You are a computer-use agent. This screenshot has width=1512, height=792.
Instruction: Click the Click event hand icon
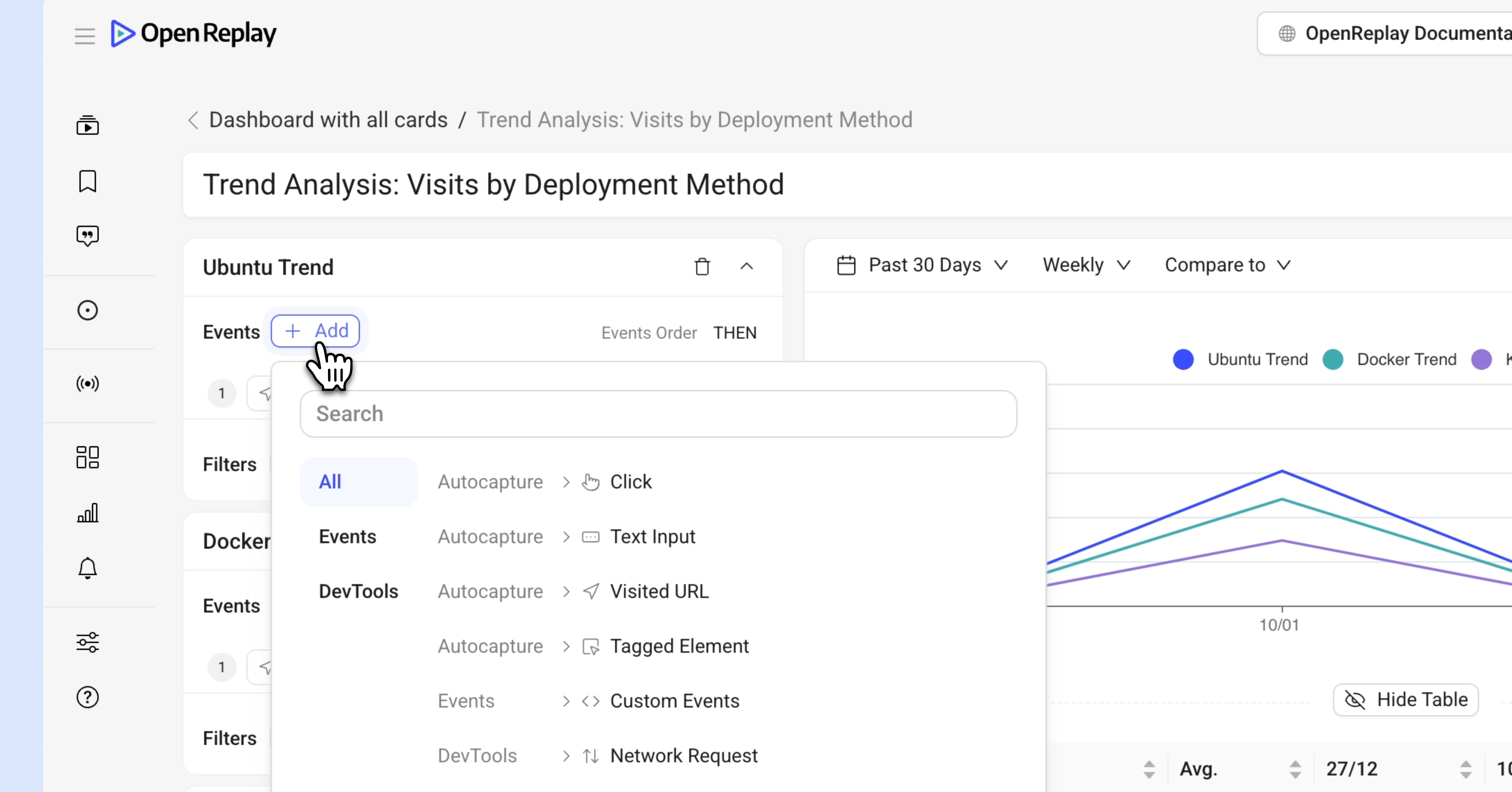coord(590,481)
